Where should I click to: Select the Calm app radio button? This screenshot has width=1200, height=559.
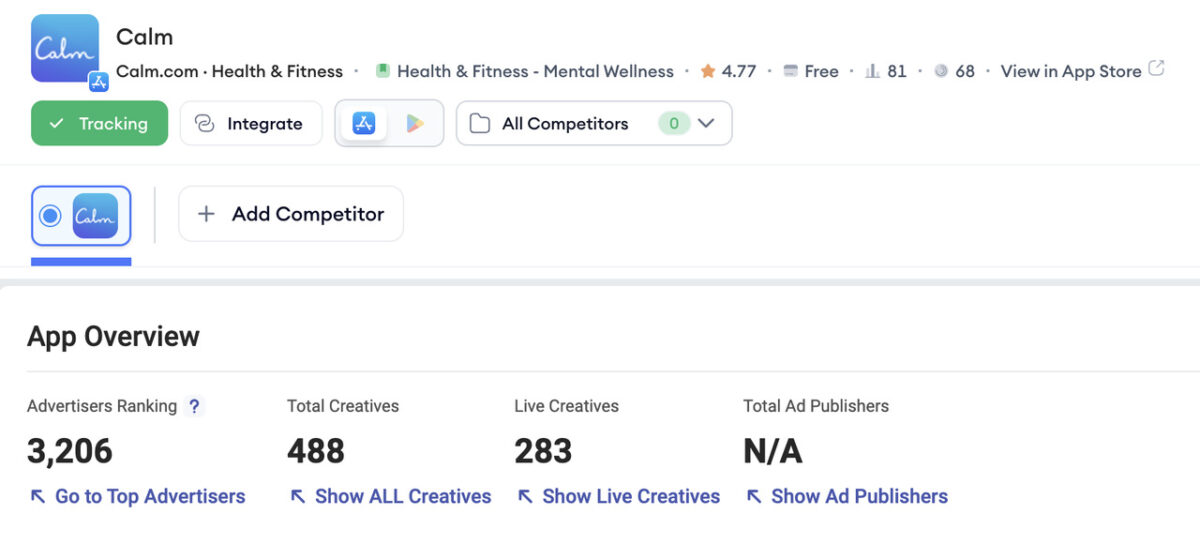50,215
